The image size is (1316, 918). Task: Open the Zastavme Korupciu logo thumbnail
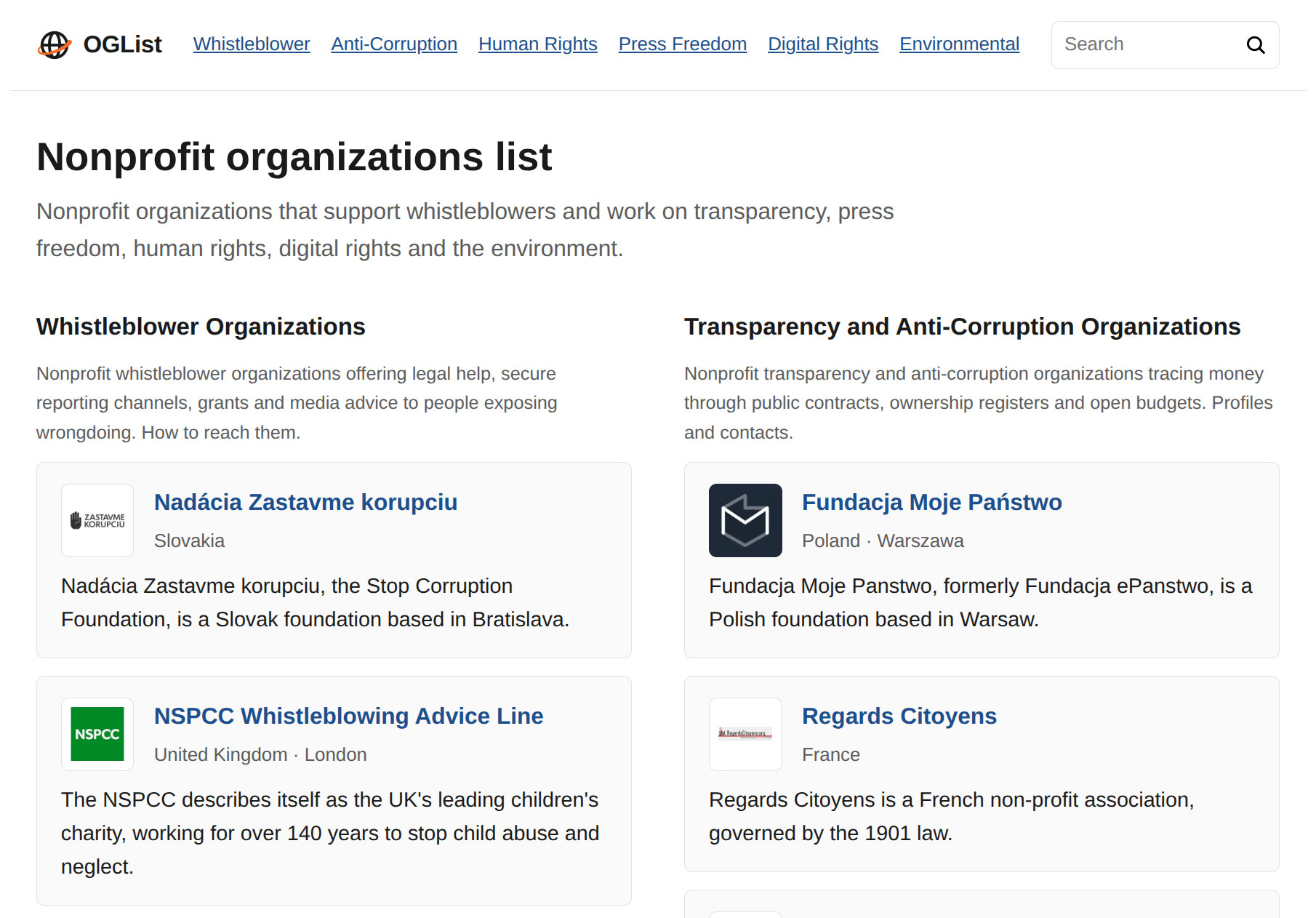click(97, 520)
